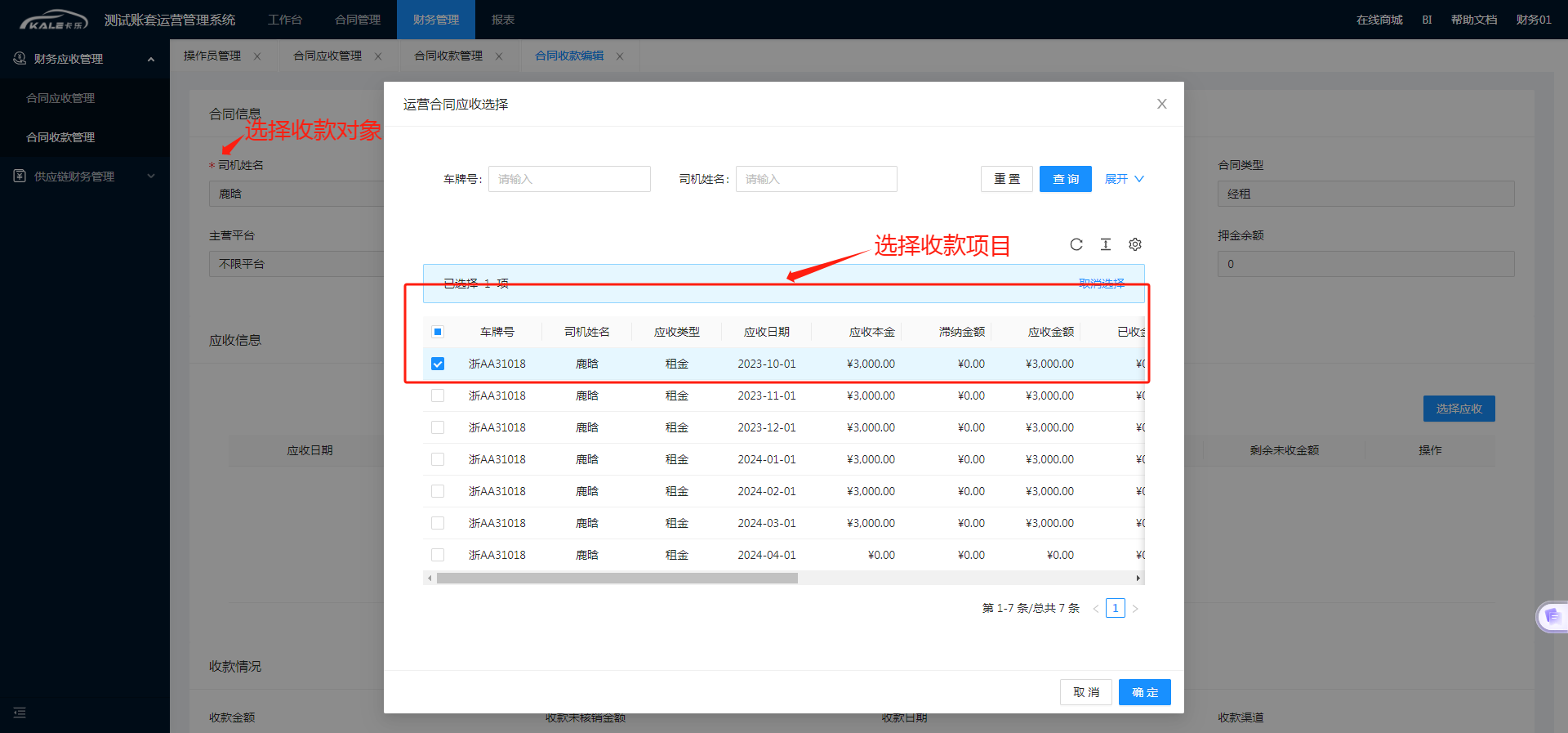The image size is (1568, 733).
Task: Check the 2023-11-01 row checkbox
Action: point(438,396)
